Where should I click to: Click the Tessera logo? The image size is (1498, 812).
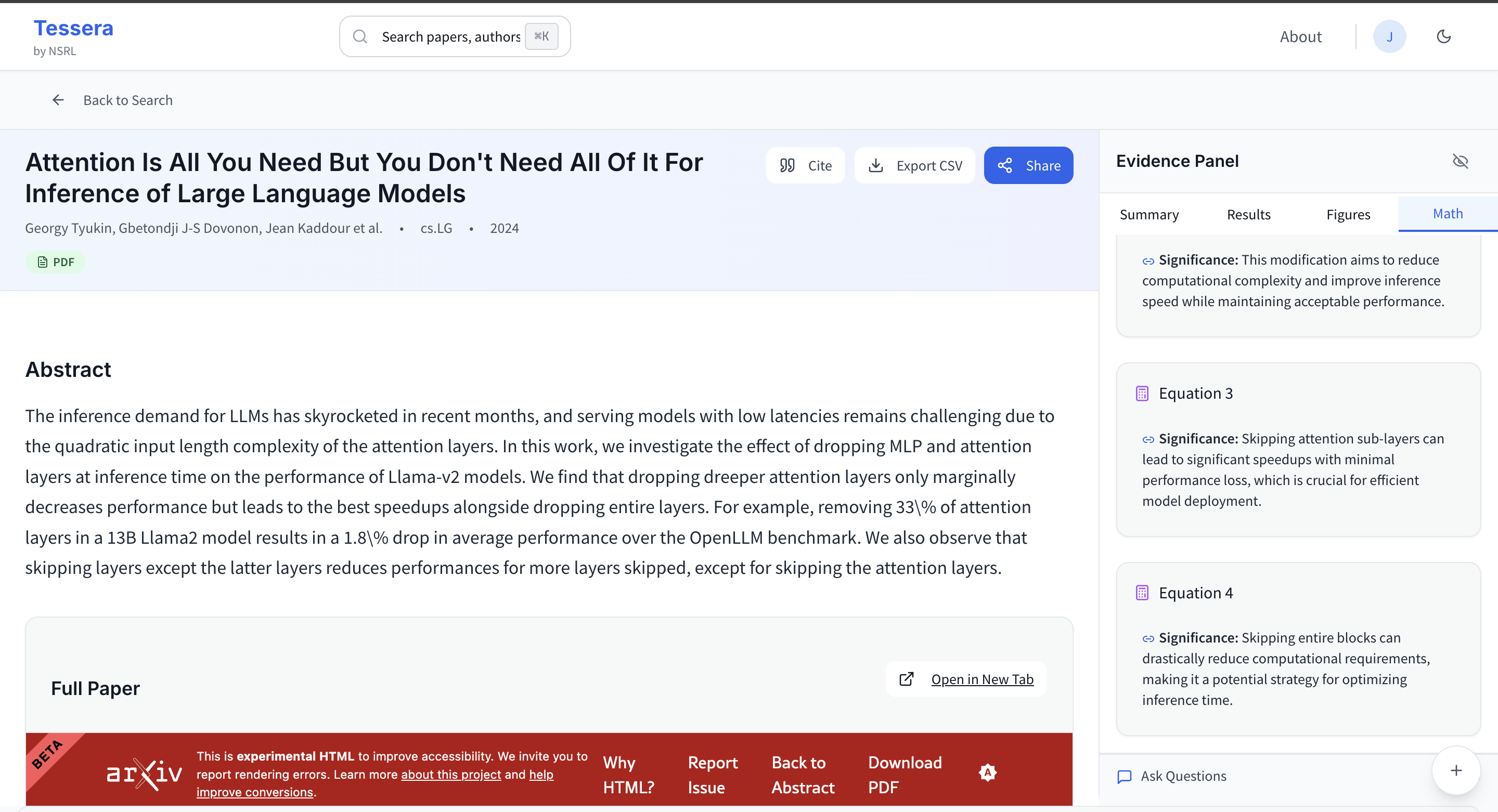[x=73, y=28]
